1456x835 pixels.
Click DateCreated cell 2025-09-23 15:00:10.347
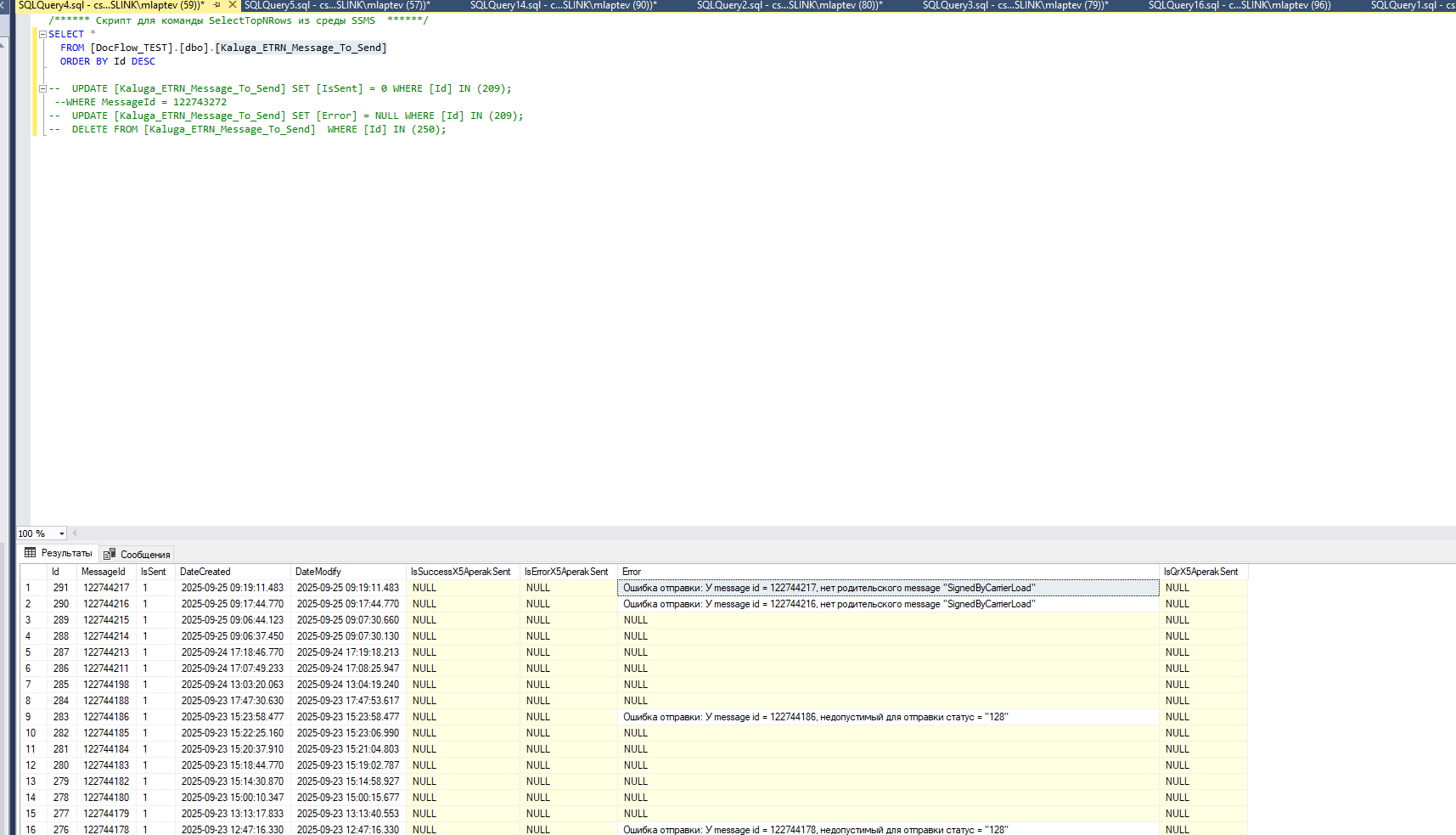tap(233, 798)
